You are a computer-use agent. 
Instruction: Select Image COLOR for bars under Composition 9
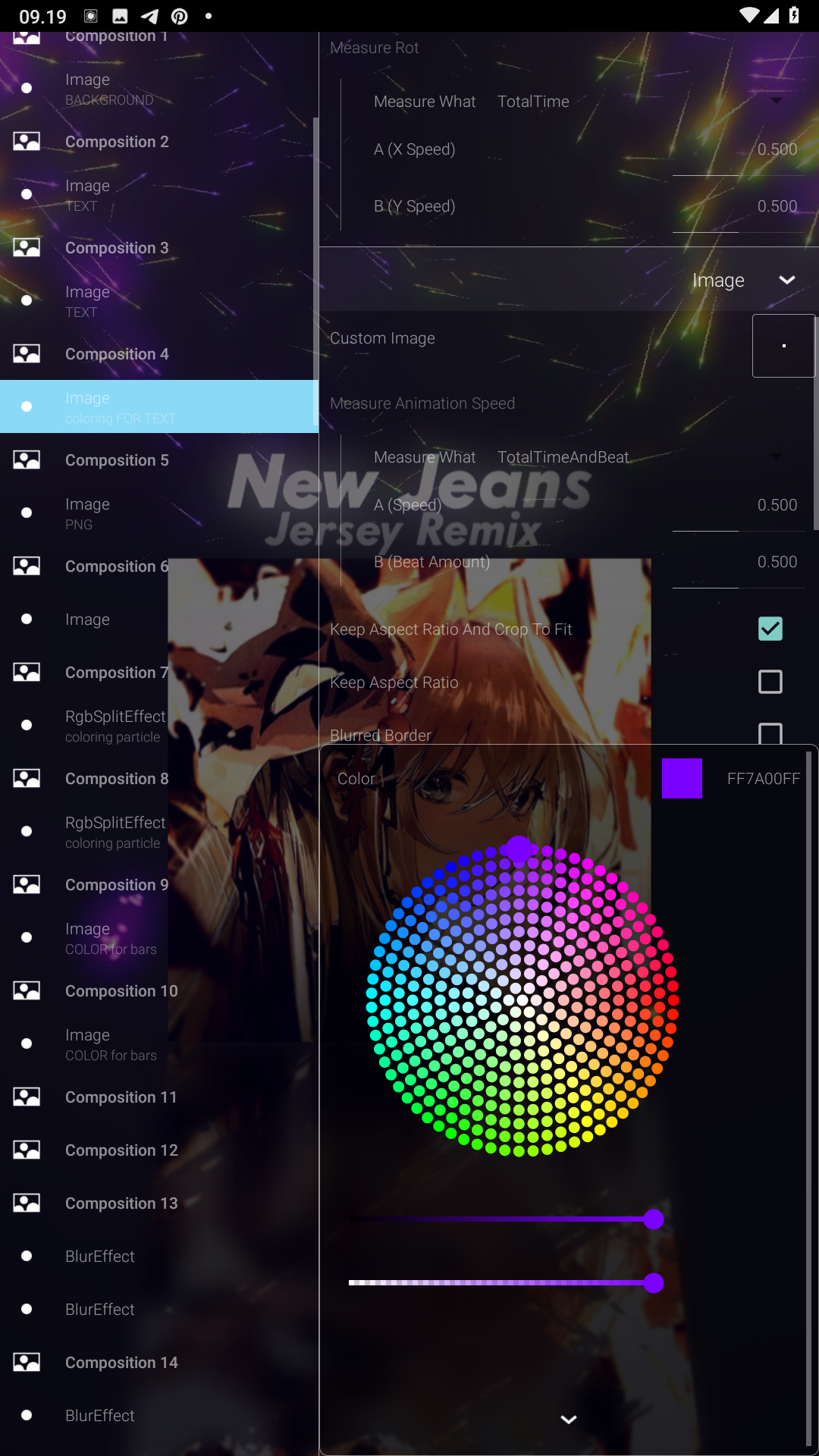coord(159,937)
